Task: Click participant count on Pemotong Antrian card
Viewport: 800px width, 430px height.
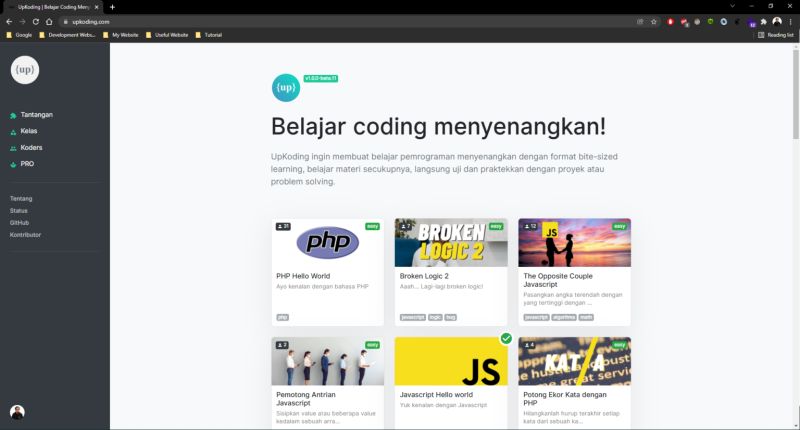Action: pyautogui.click(x=282, y=345)
